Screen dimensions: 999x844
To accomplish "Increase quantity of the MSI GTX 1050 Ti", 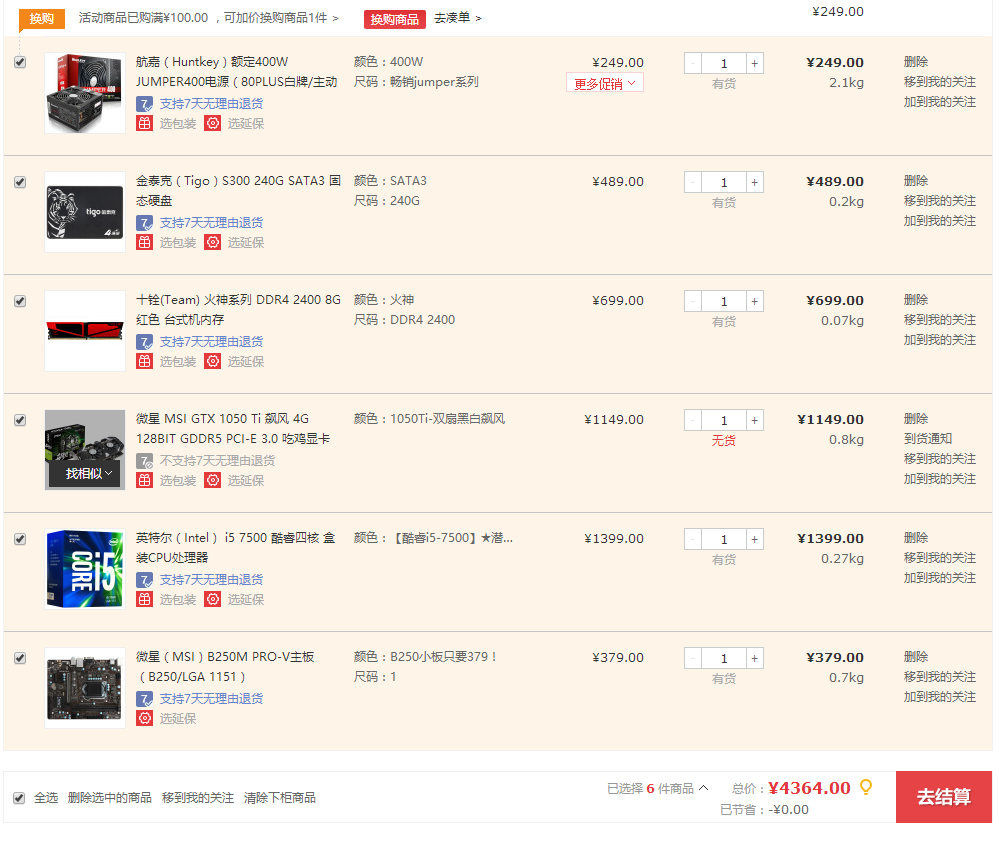I will 754,420.
